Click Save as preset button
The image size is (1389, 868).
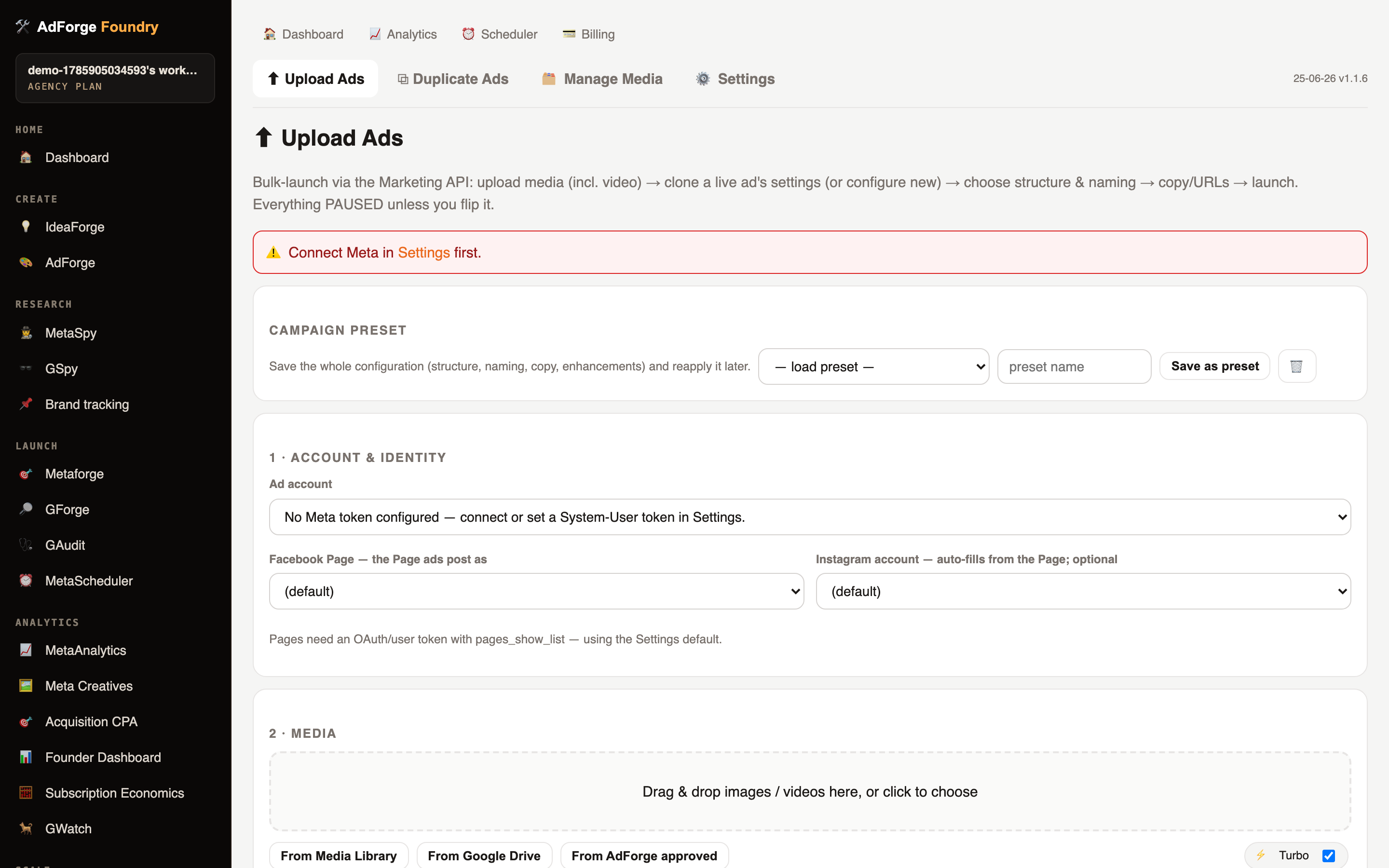[1214, 366]
